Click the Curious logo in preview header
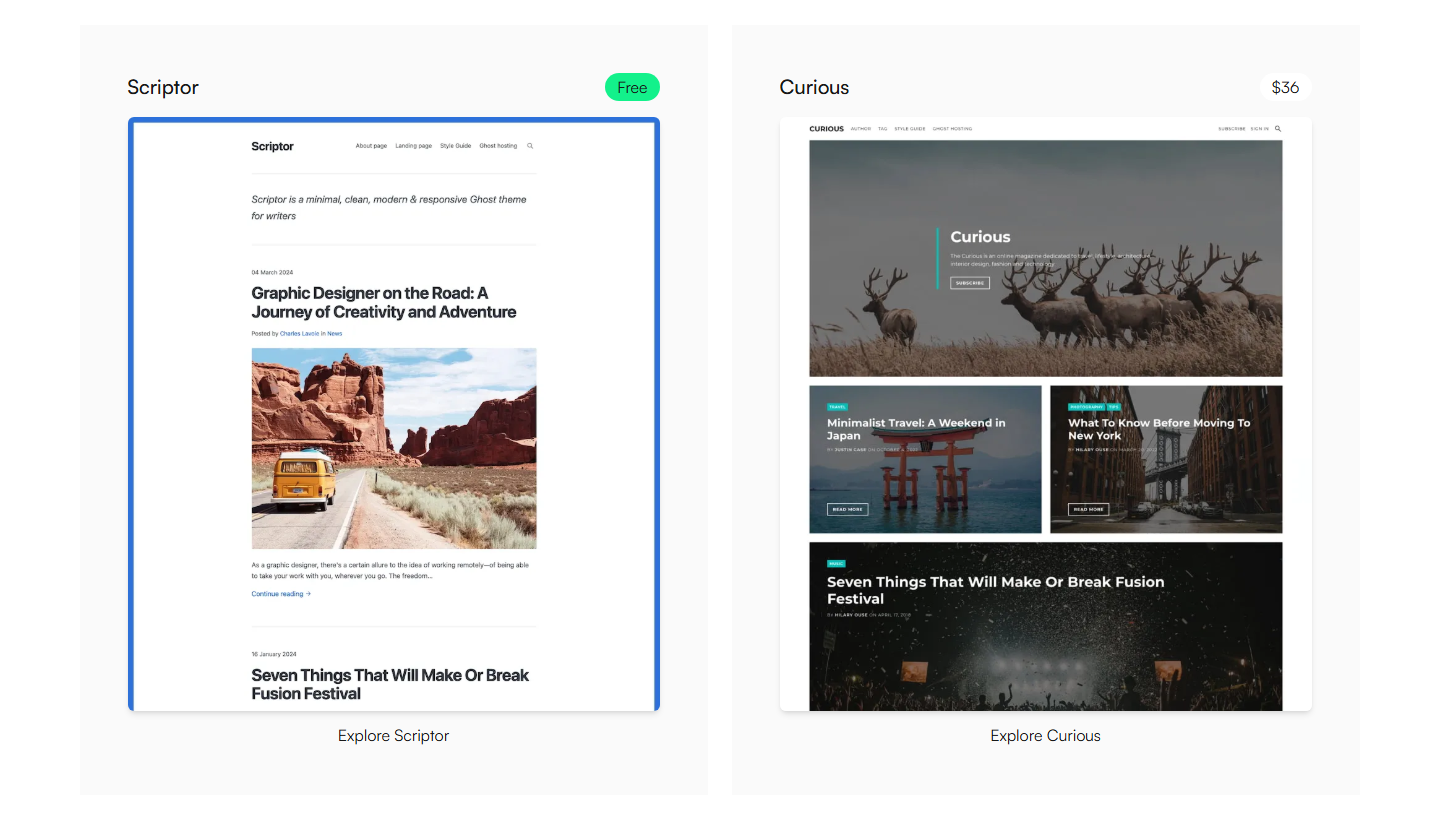Screen dimensions: 1431x818 click(x=826, y=129)
